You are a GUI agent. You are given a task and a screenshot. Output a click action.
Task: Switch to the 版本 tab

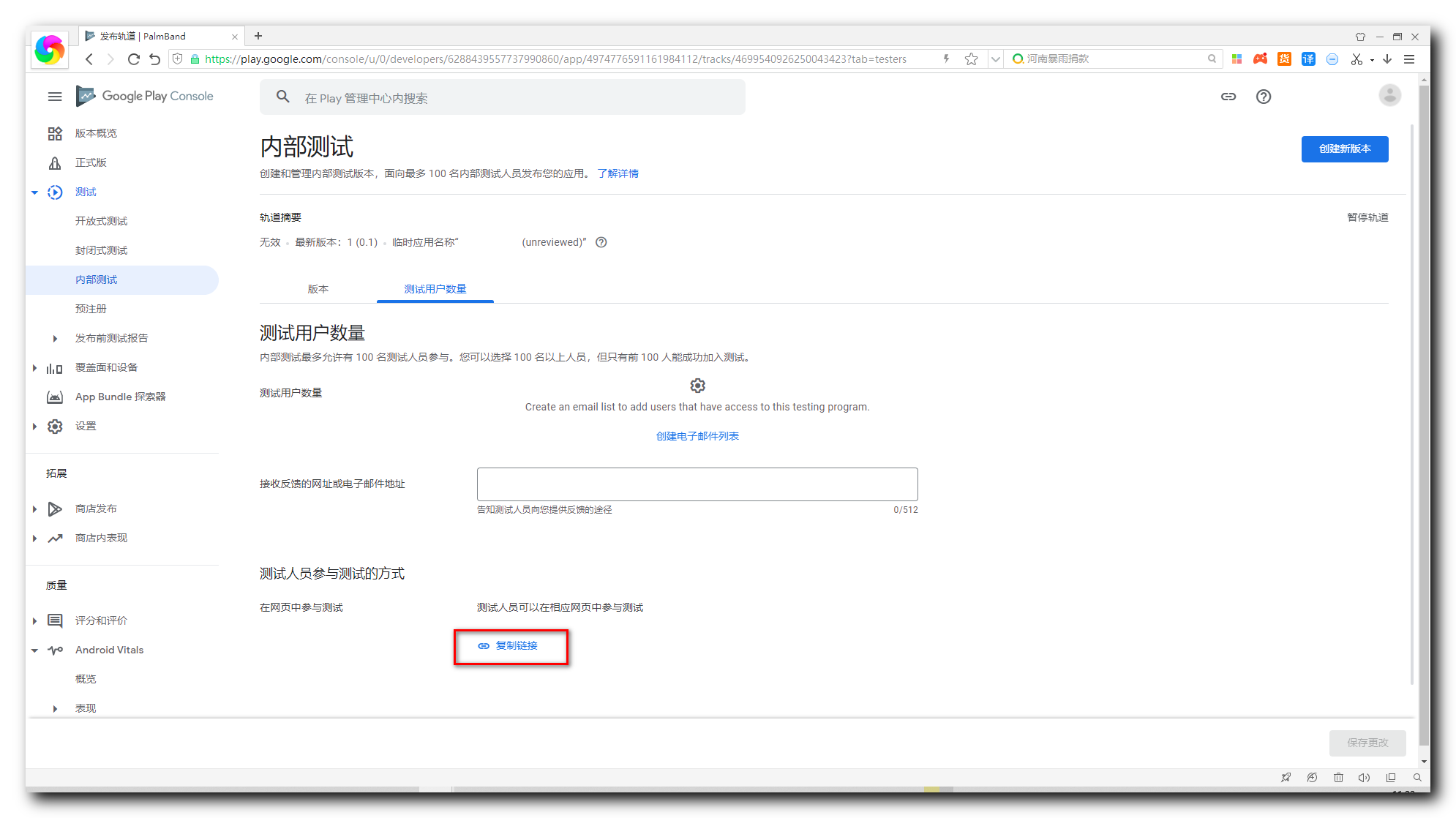pos(318,289)
